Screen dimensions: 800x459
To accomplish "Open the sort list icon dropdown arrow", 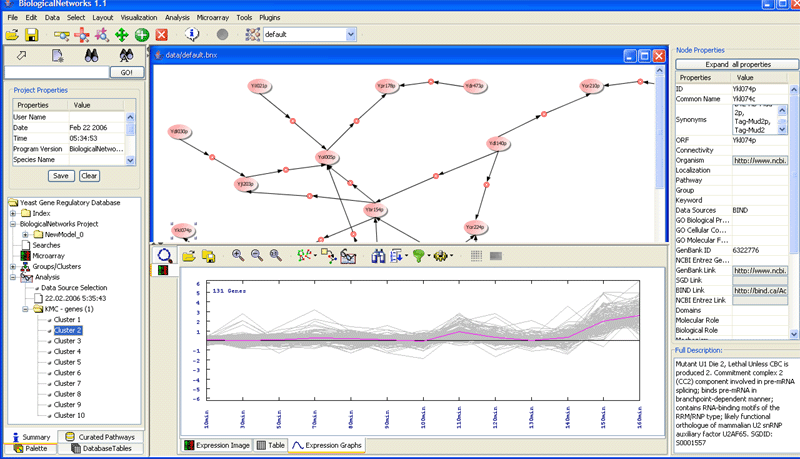I will click(x=406, y=256).
